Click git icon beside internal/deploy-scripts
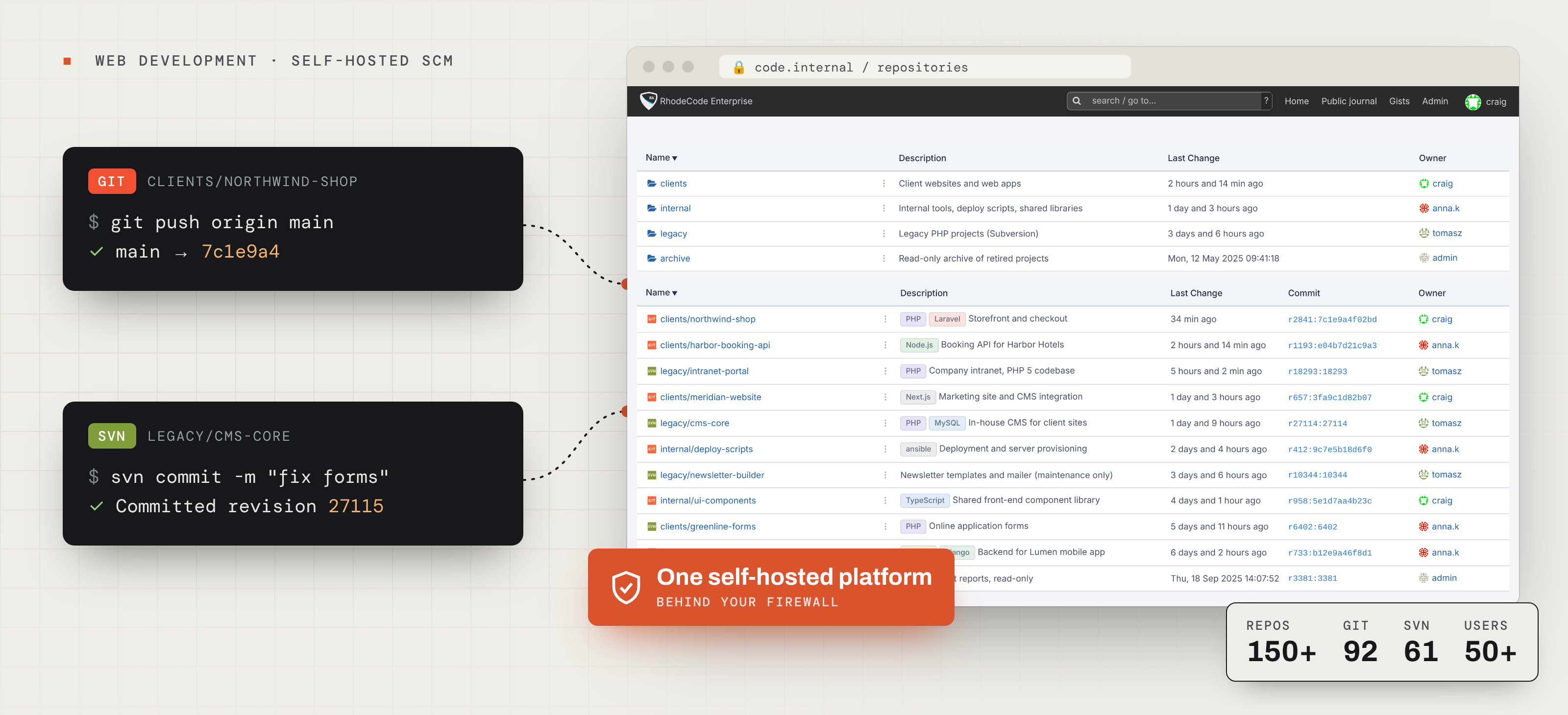Viewport: 1568px width, 715px height. coord(651,449)
